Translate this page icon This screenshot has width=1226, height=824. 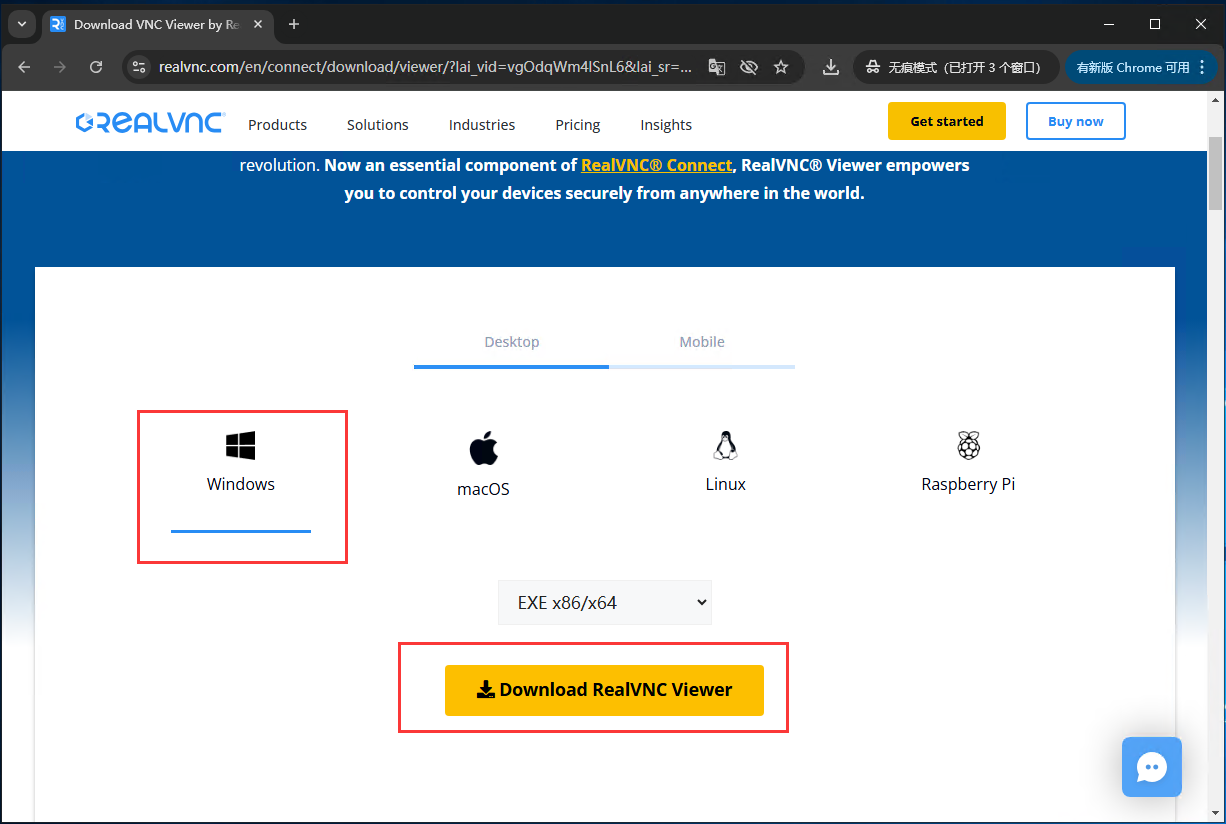tap(716, 67)
